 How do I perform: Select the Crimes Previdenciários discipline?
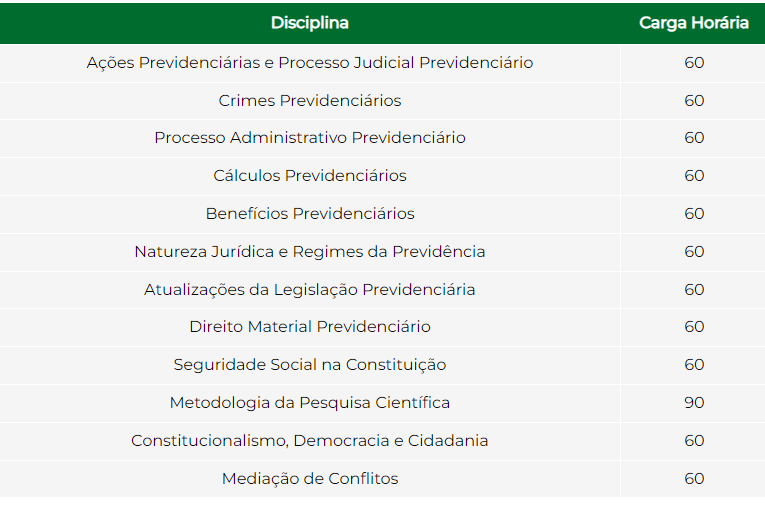tap(310, 101)
